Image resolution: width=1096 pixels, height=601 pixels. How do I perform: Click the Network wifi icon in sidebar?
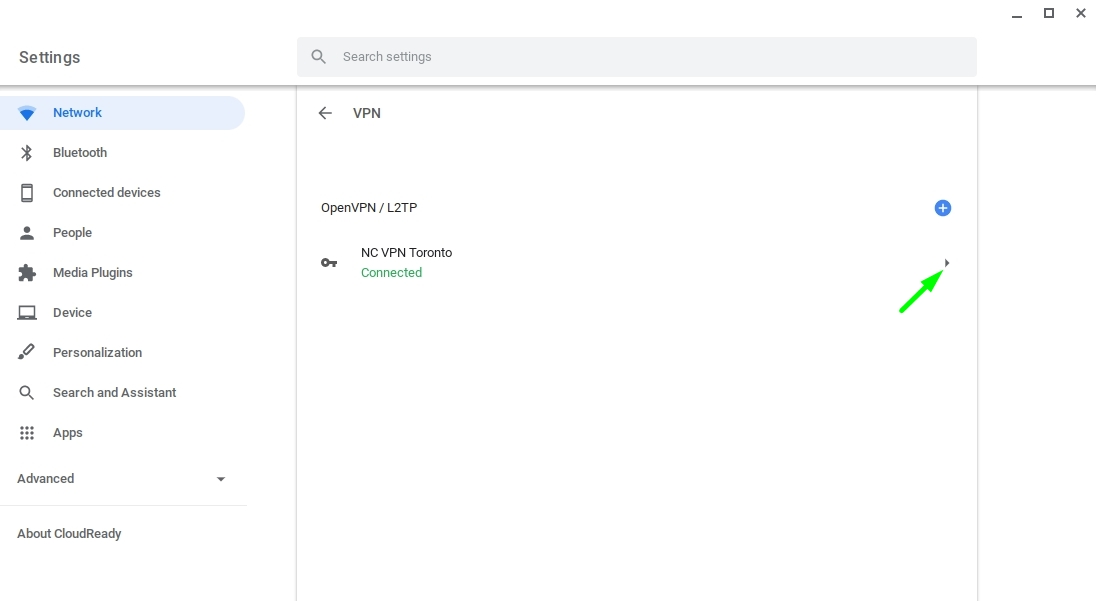coord(27,113)
